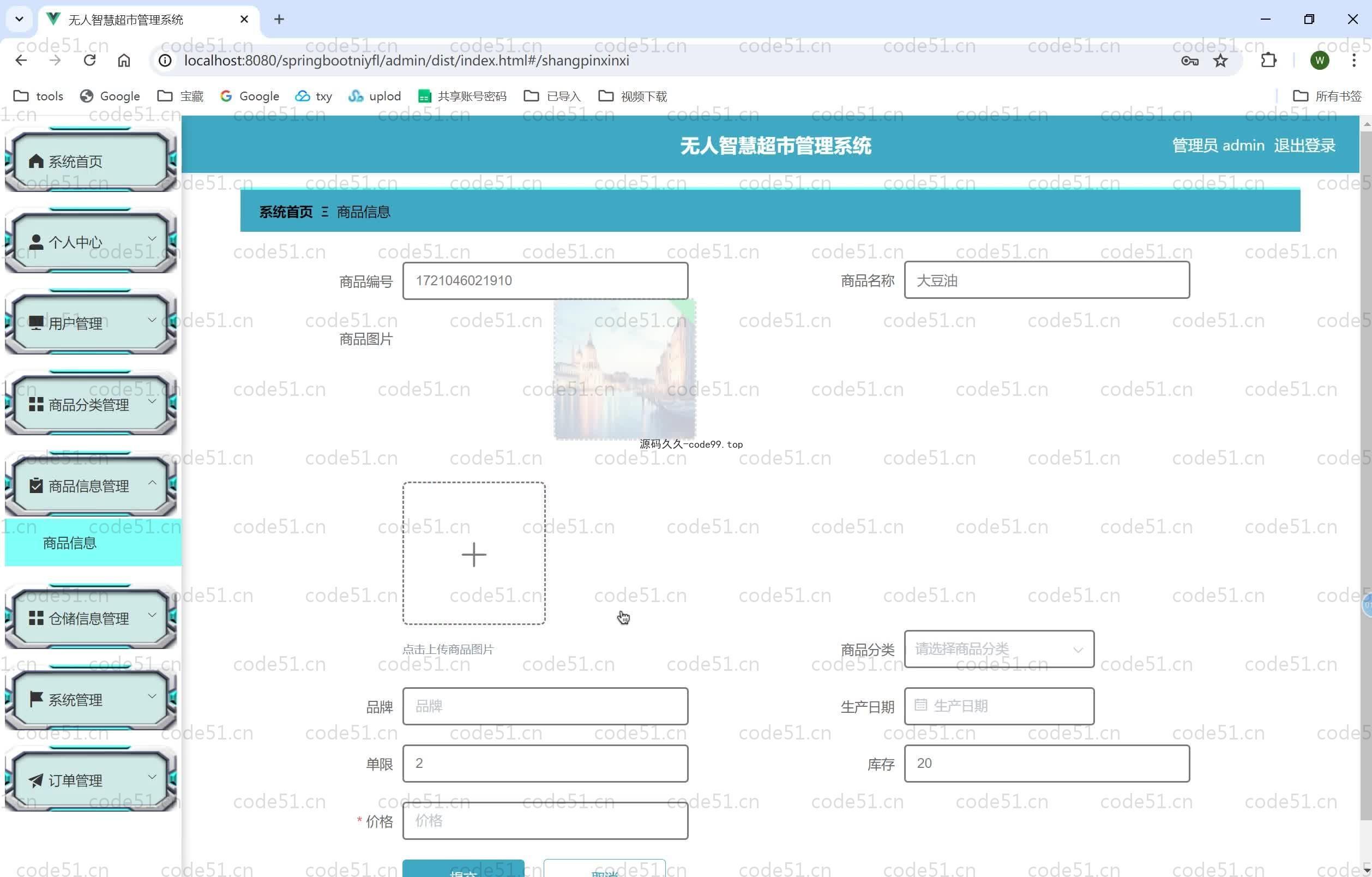Open the browser extensions puzzle icon
1372x877 pixels.
[x=1268, y=61]
